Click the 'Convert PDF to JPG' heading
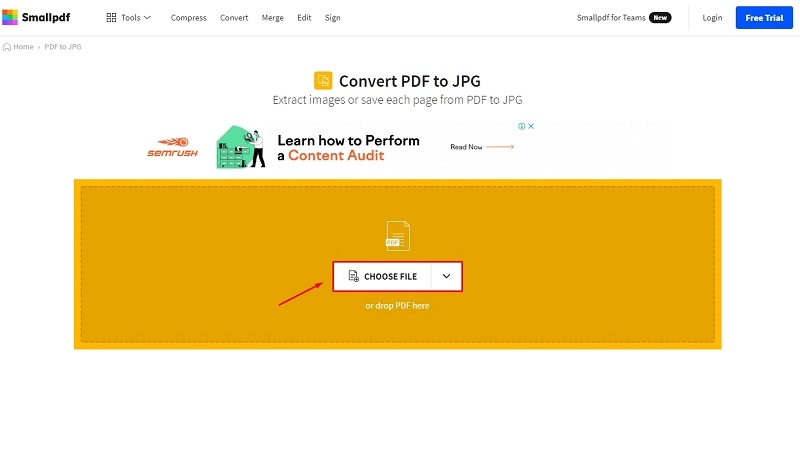800x450 pixels. click(410, 81)
